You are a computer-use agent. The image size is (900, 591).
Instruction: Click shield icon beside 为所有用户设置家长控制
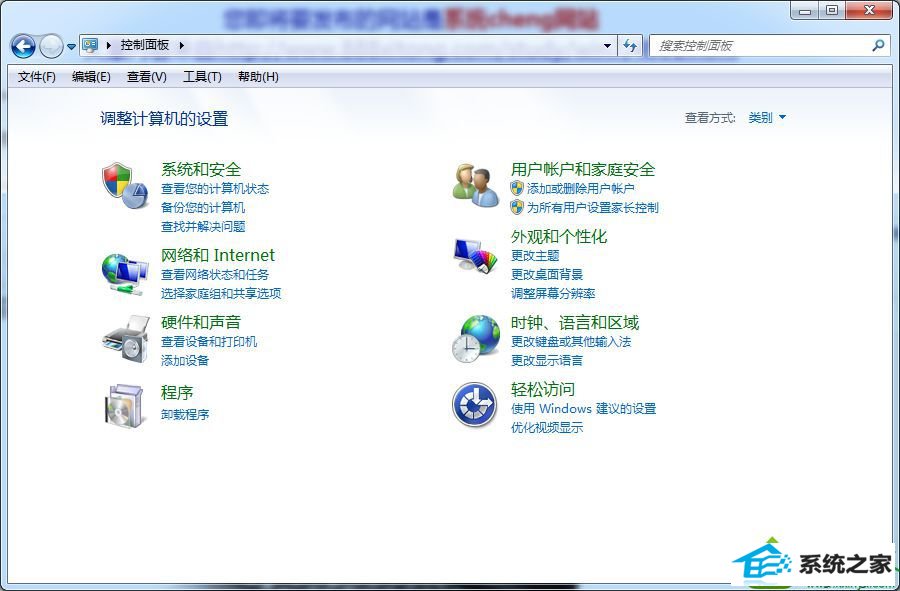(x=517, y=207)
